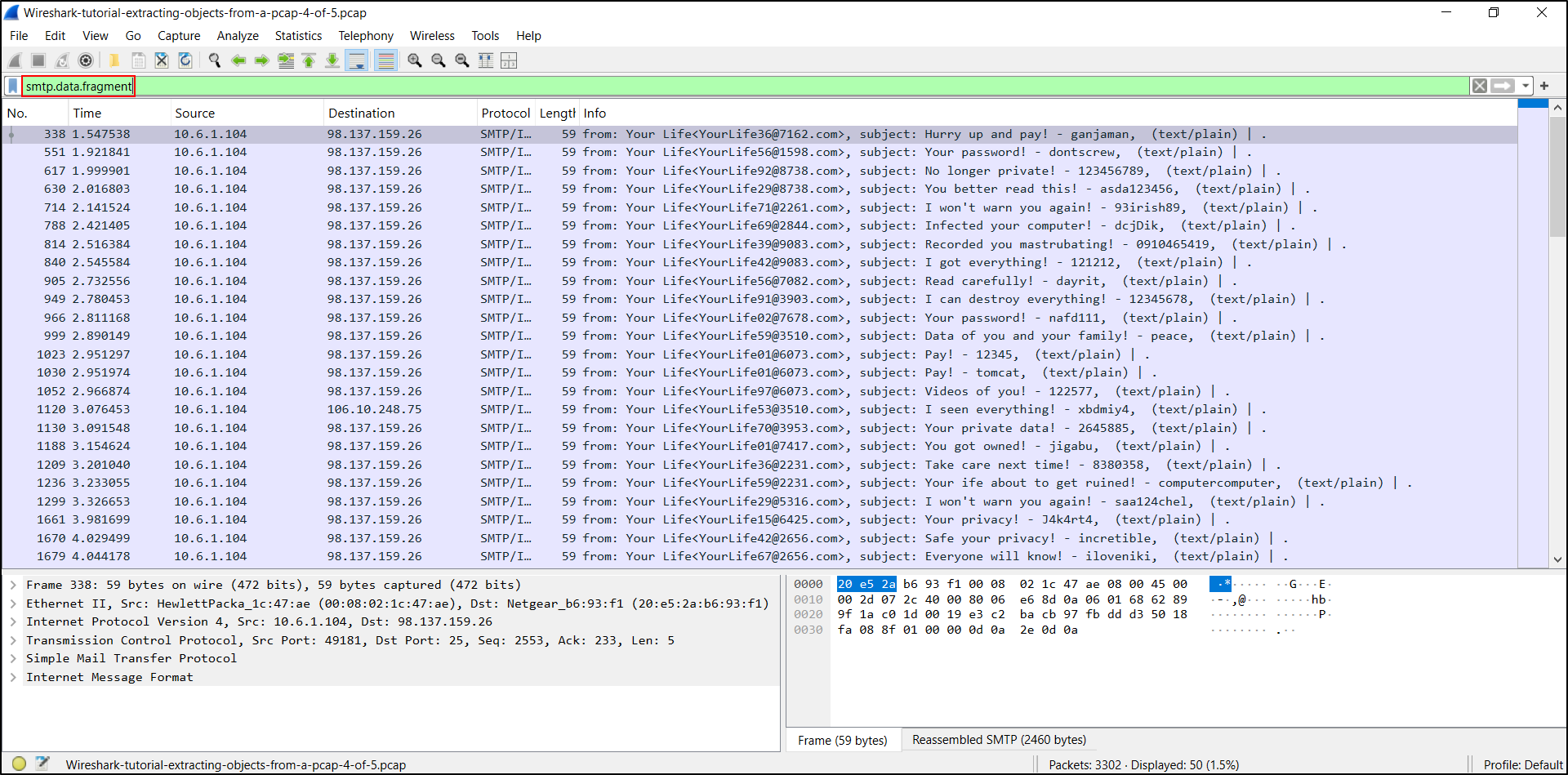1568x775 pixels.
Task: Sort by the Time column header
Action: pos(119,114)
